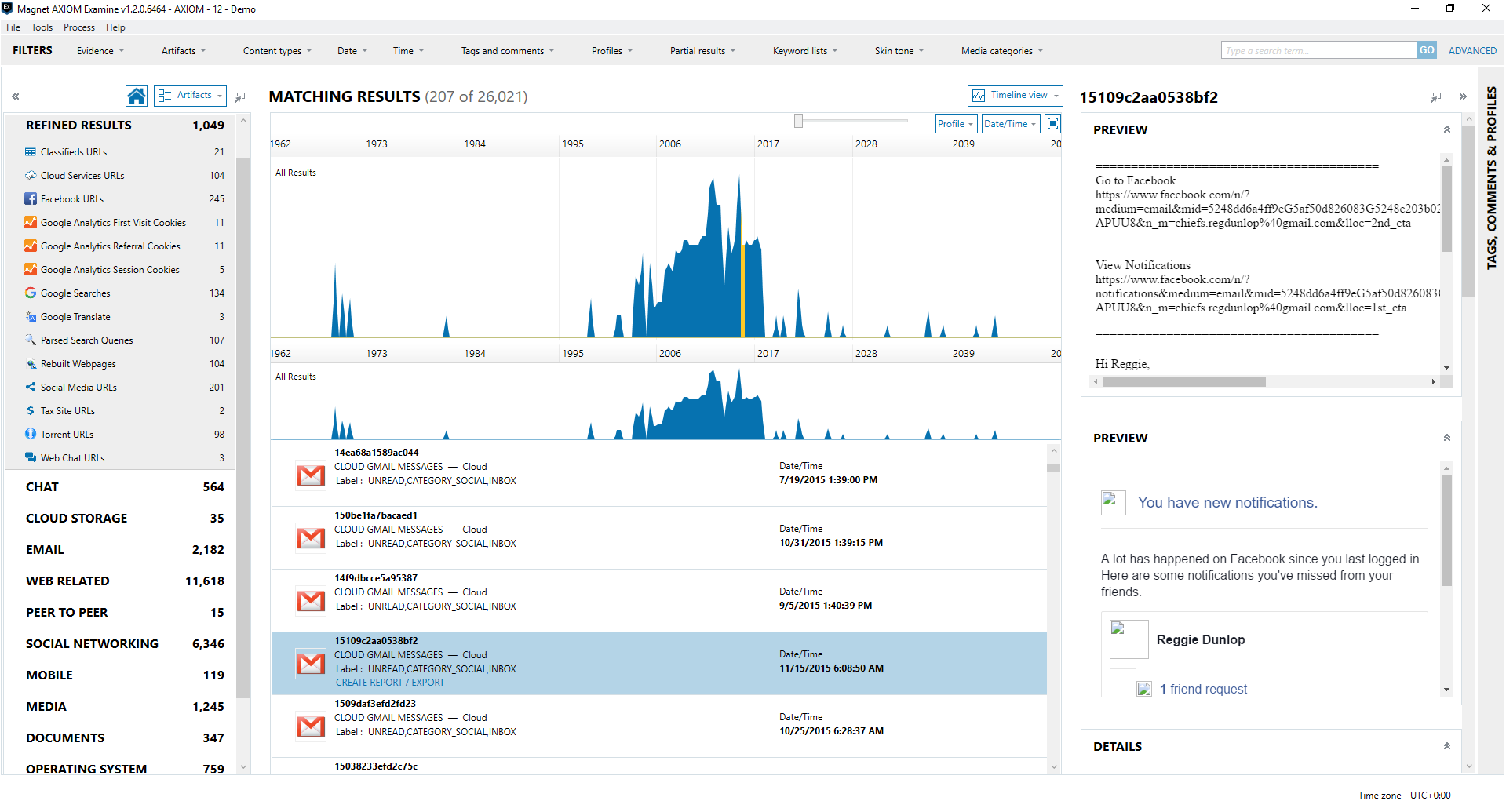Open the Help menu
The width and height of the screenshot is (1506, 812).
pyautogui.click(x=116, y=27)
